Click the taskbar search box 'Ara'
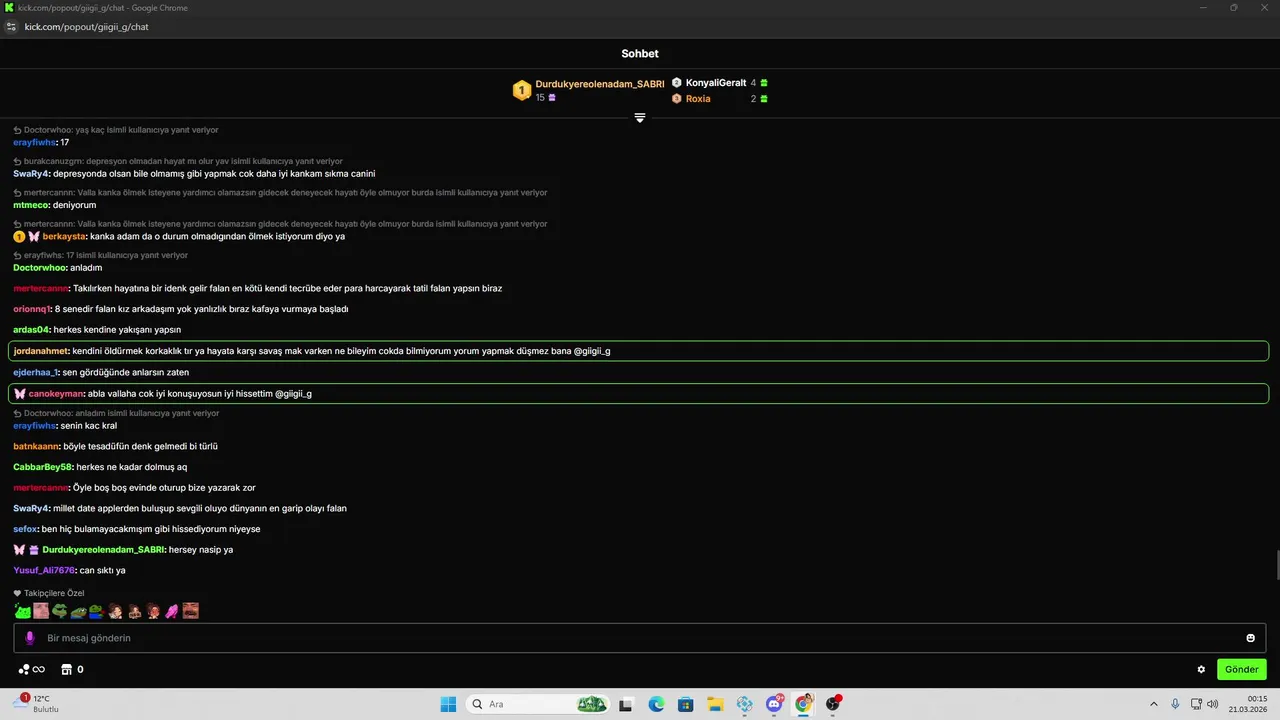This screenshot has width=1280, height=720. click(x=538, y=704)
